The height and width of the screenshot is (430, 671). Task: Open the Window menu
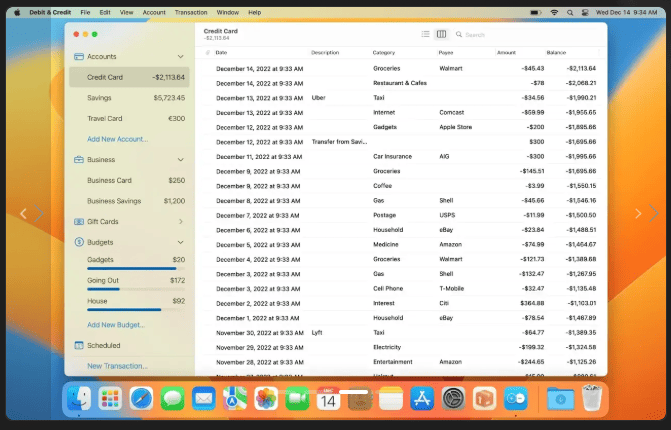pyautogui.click(x=228, y=12)
